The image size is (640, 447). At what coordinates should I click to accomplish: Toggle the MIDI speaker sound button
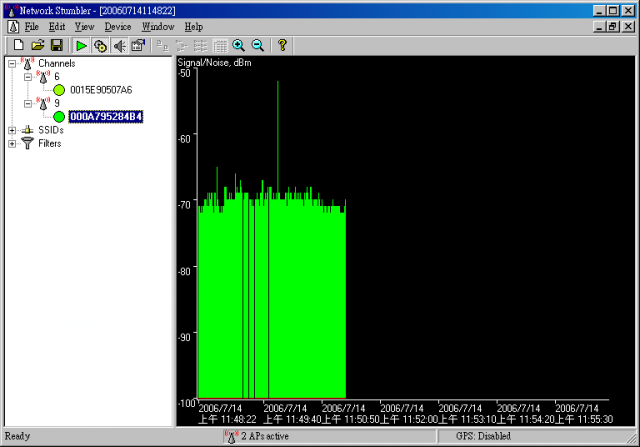pos(119,45)
